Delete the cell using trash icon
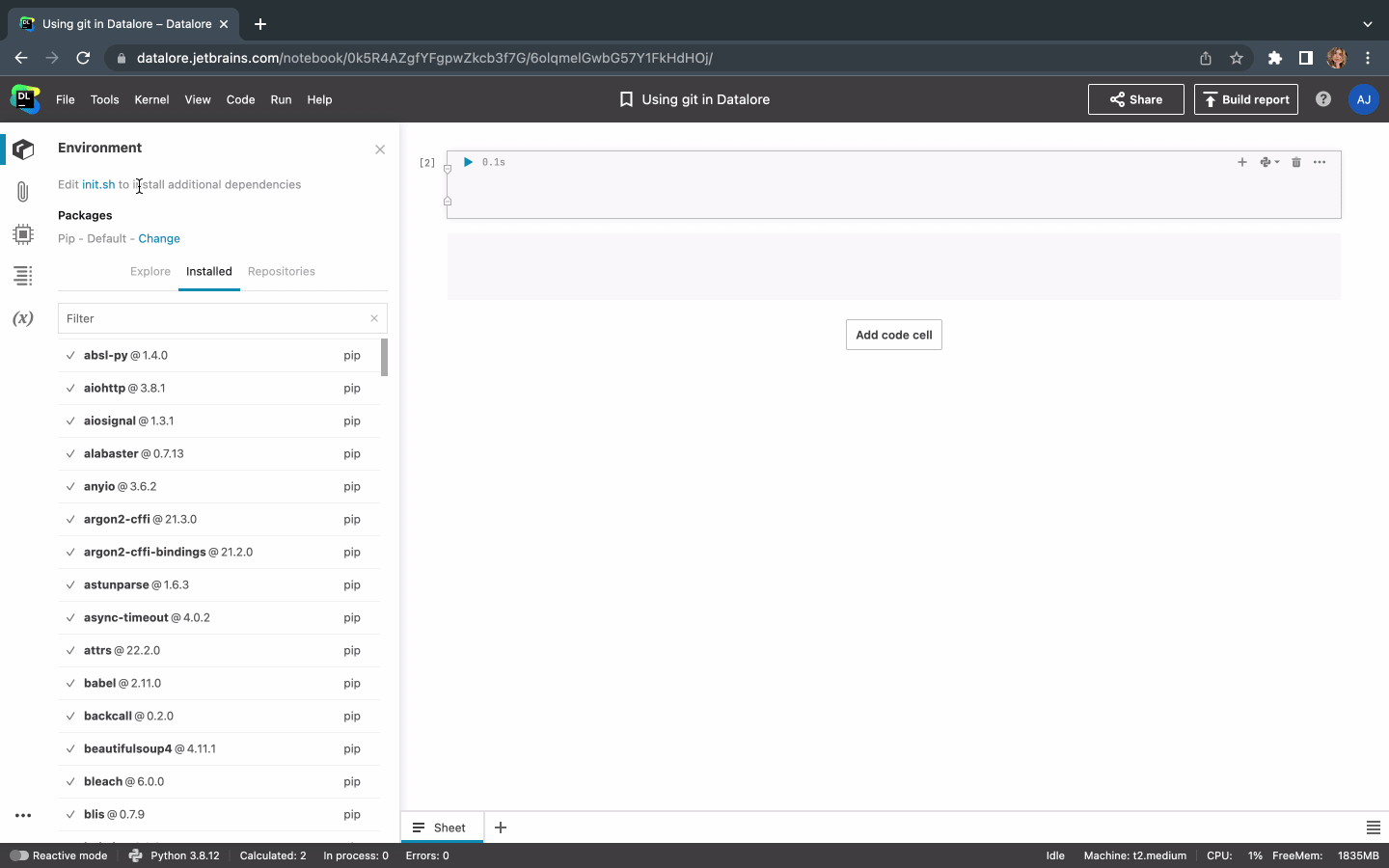Viewport: 1389px width, 868px height. [x=1296, y=162]
